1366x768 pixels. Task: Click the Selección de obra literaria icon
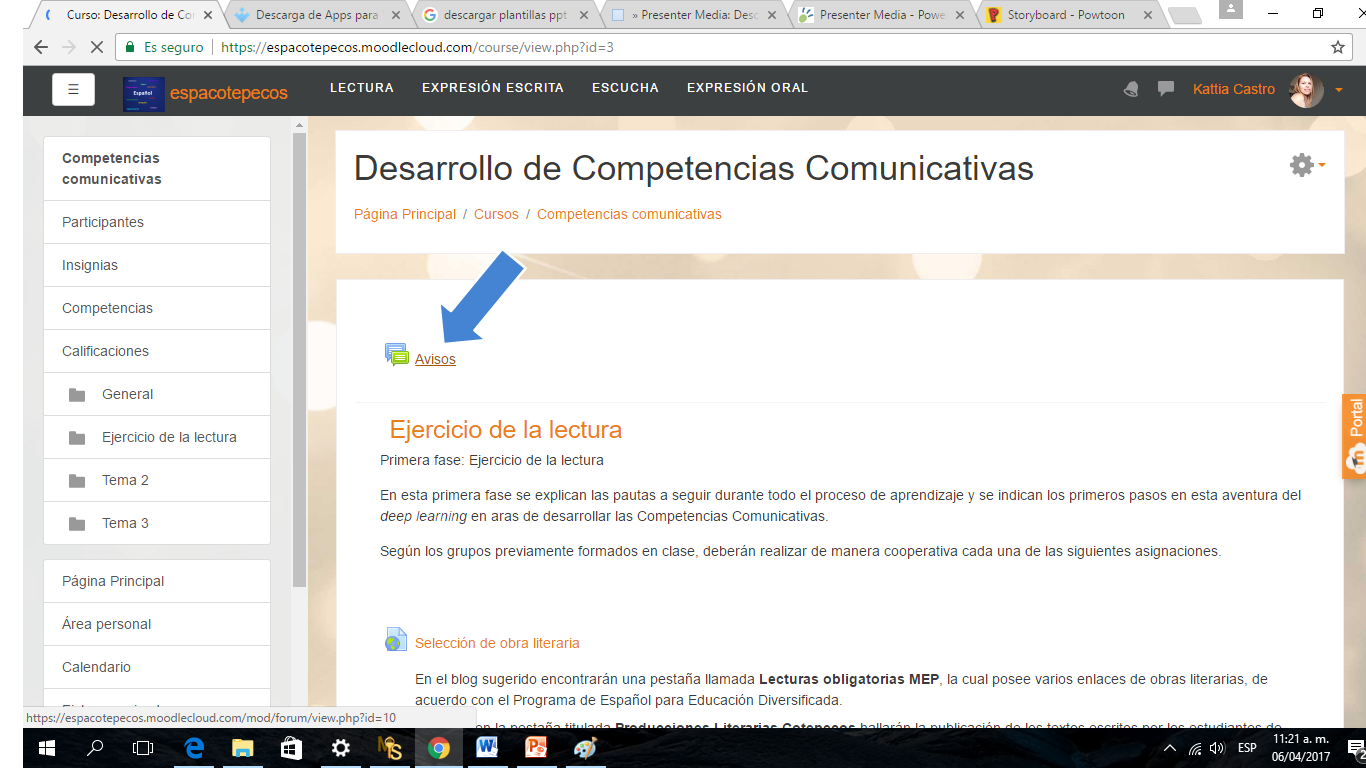click(396, 640)
